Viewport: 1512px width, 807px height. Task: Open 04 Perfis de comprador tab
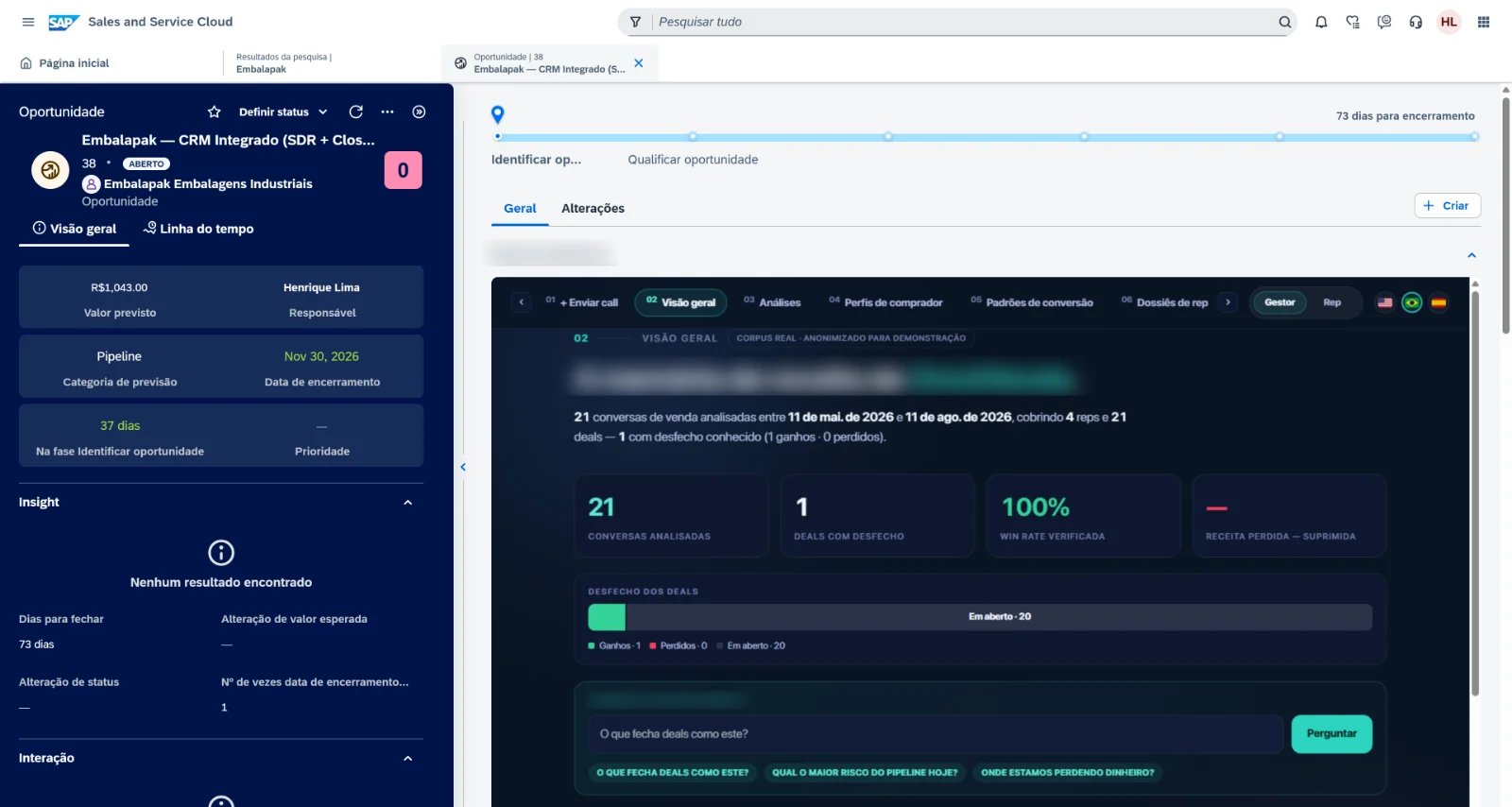(x=886, y=302)
